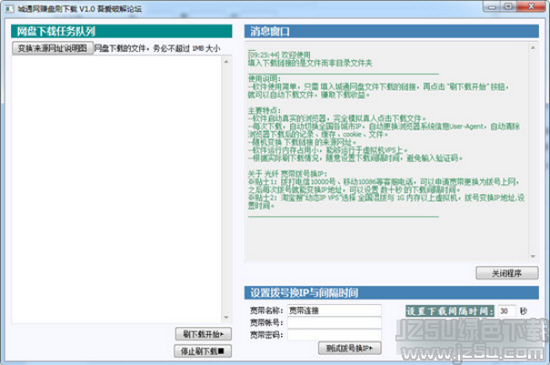Image resolution: width=550 pixels, height=365 pixels.
Task: Click the 设置下载间隔时间 label
Action: [450, 311]
